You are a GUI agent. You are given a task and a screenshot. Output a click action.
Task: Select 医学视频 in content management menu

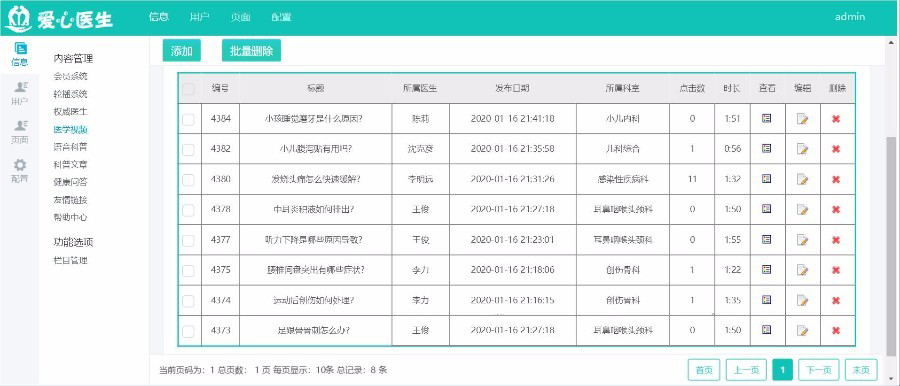point(70,129)
